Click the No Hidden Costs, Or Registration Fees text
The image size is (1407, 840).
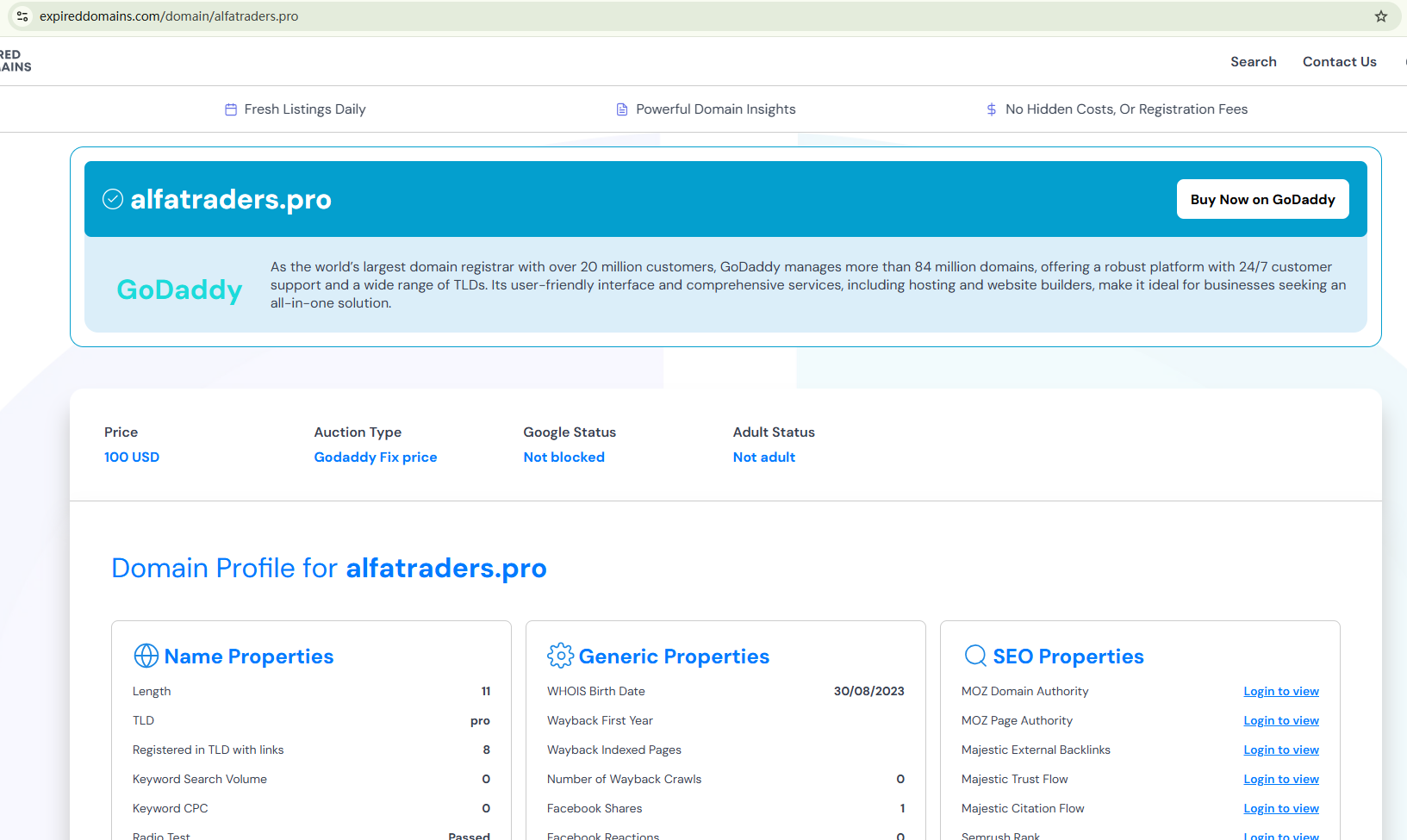point(1127,109)
